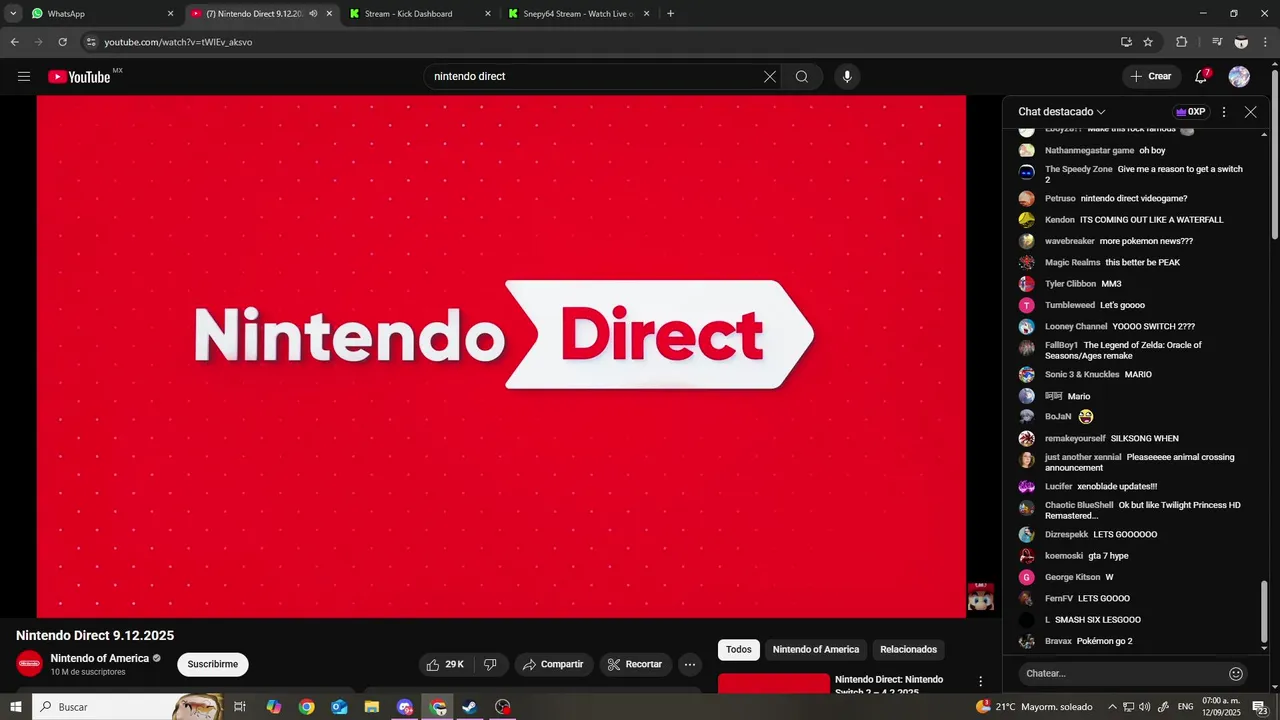1280x720 pixels.
Task: Open Outlook from the taskbar
Action: click(339, 707)
